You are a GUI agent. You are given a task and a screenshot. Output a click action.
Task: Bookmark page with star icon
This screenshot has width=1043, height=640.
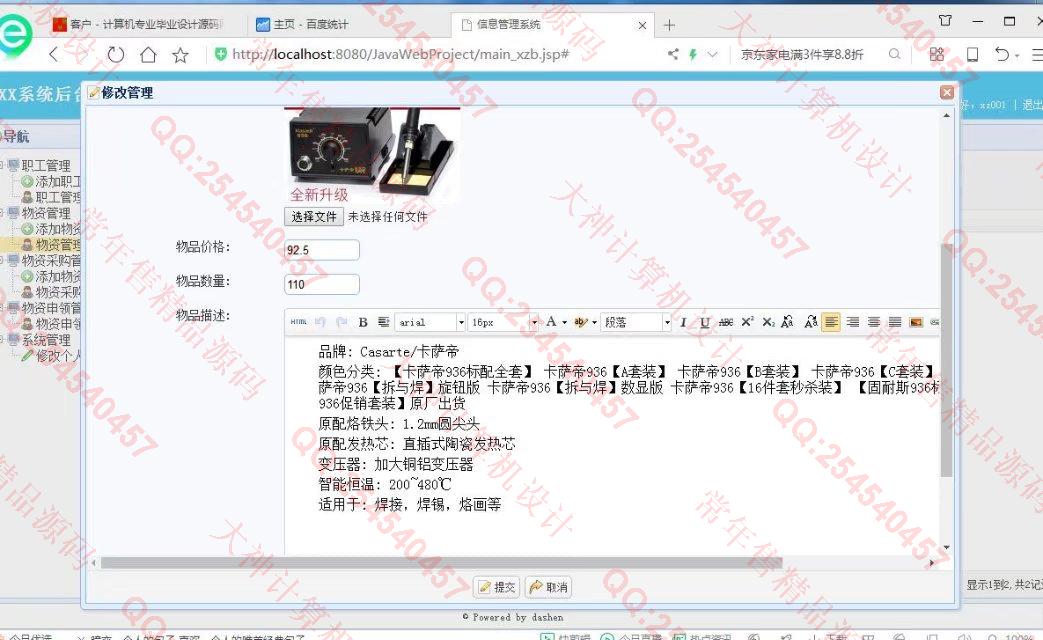point(180,55)
